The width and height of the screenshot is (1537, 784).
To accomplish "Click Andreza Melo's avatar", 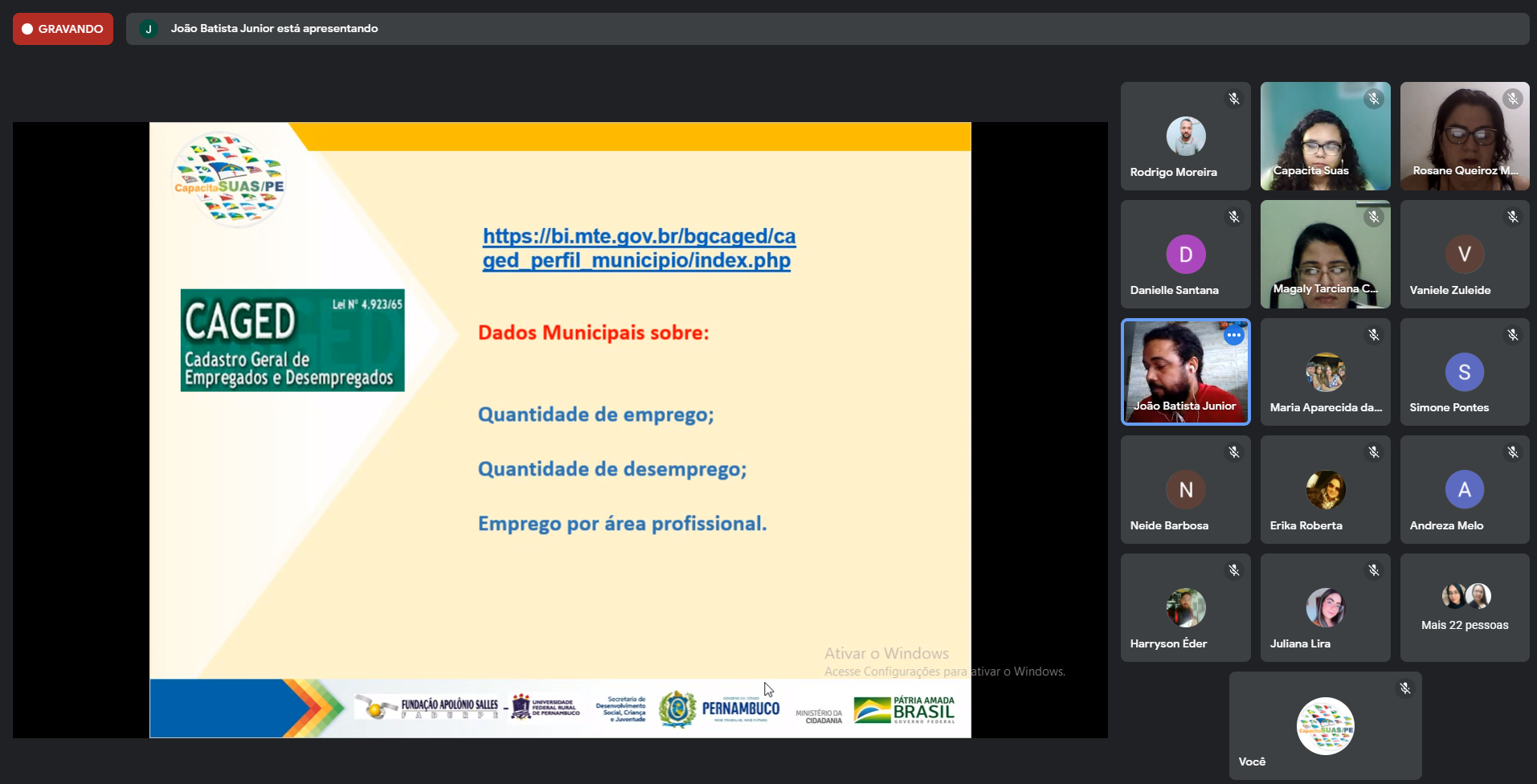I will click(1464, 489).
